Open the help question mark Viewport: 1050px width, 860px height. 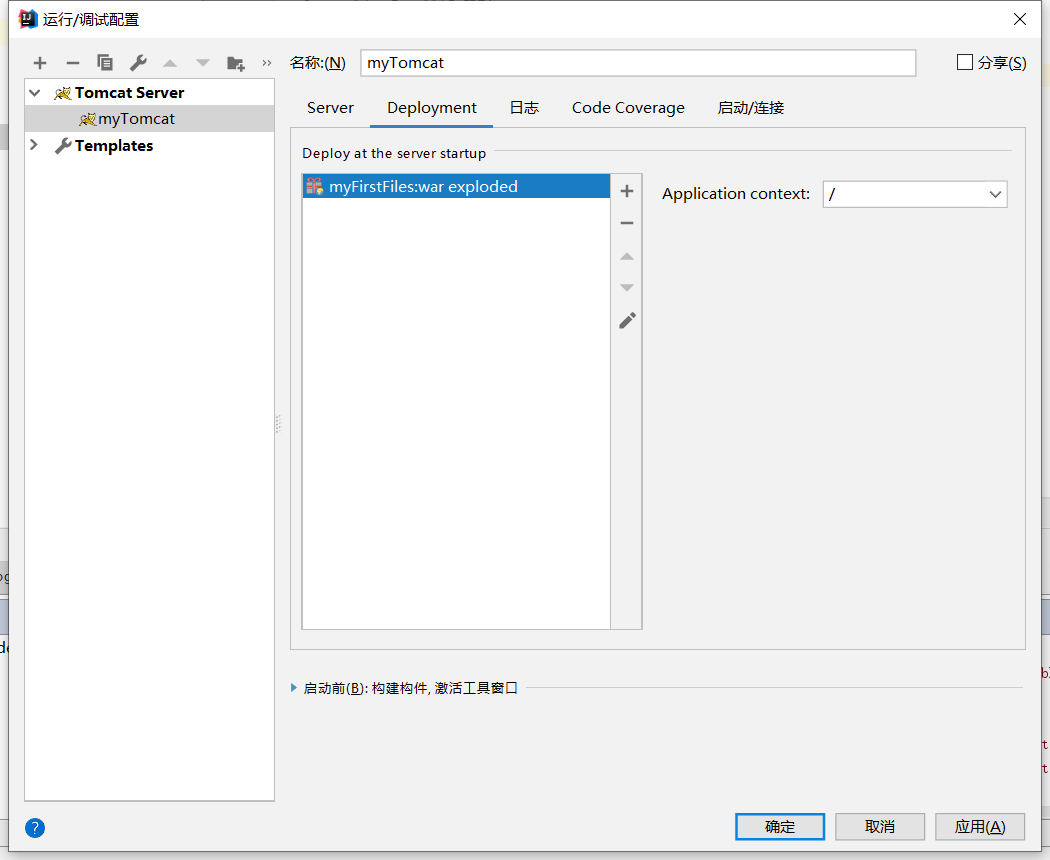pos(35,828)
